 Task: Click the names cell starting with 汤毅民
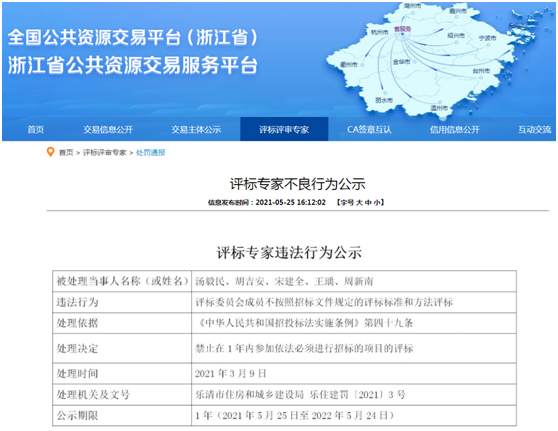354,281
